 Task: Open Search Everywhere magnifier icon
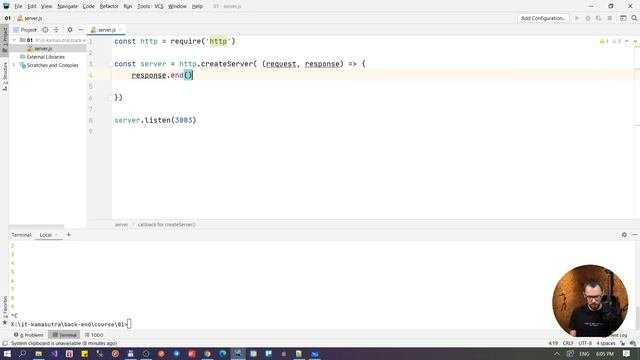[634, 18]
